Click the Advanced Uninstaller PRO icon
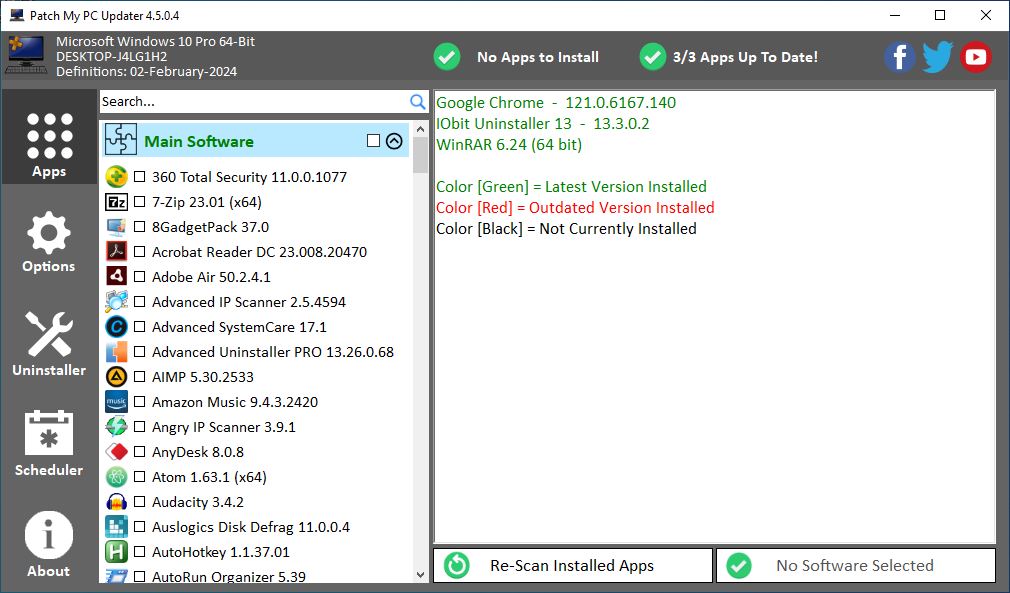This screenshot has height=593, width=1010. [x=117, y=352]
